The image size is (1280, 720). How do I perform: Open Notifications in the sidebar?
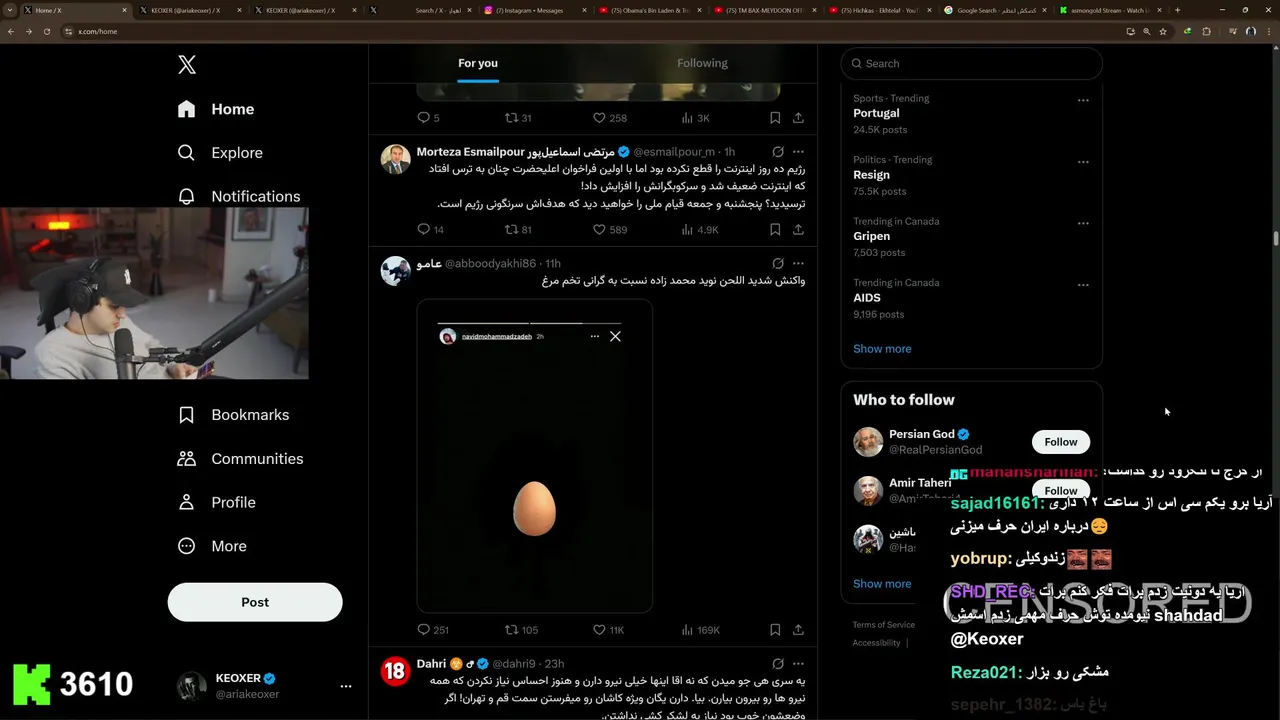click(x=238, y=196)
